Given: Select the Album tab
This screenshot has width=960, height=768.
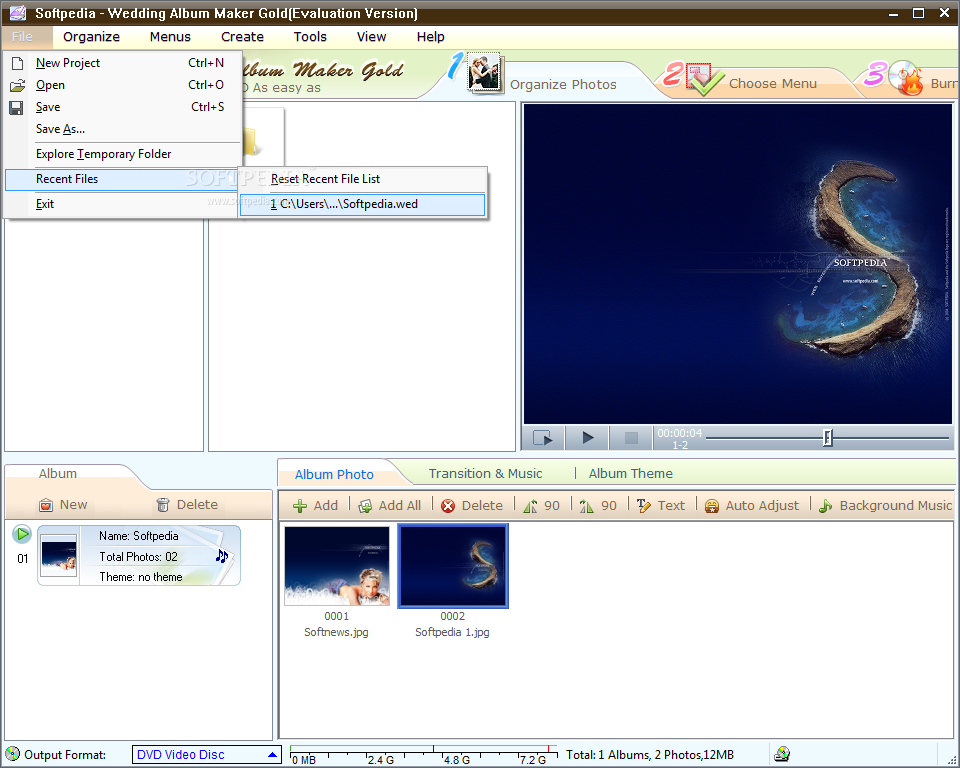Looking at the screenshot, I should 58,473.
